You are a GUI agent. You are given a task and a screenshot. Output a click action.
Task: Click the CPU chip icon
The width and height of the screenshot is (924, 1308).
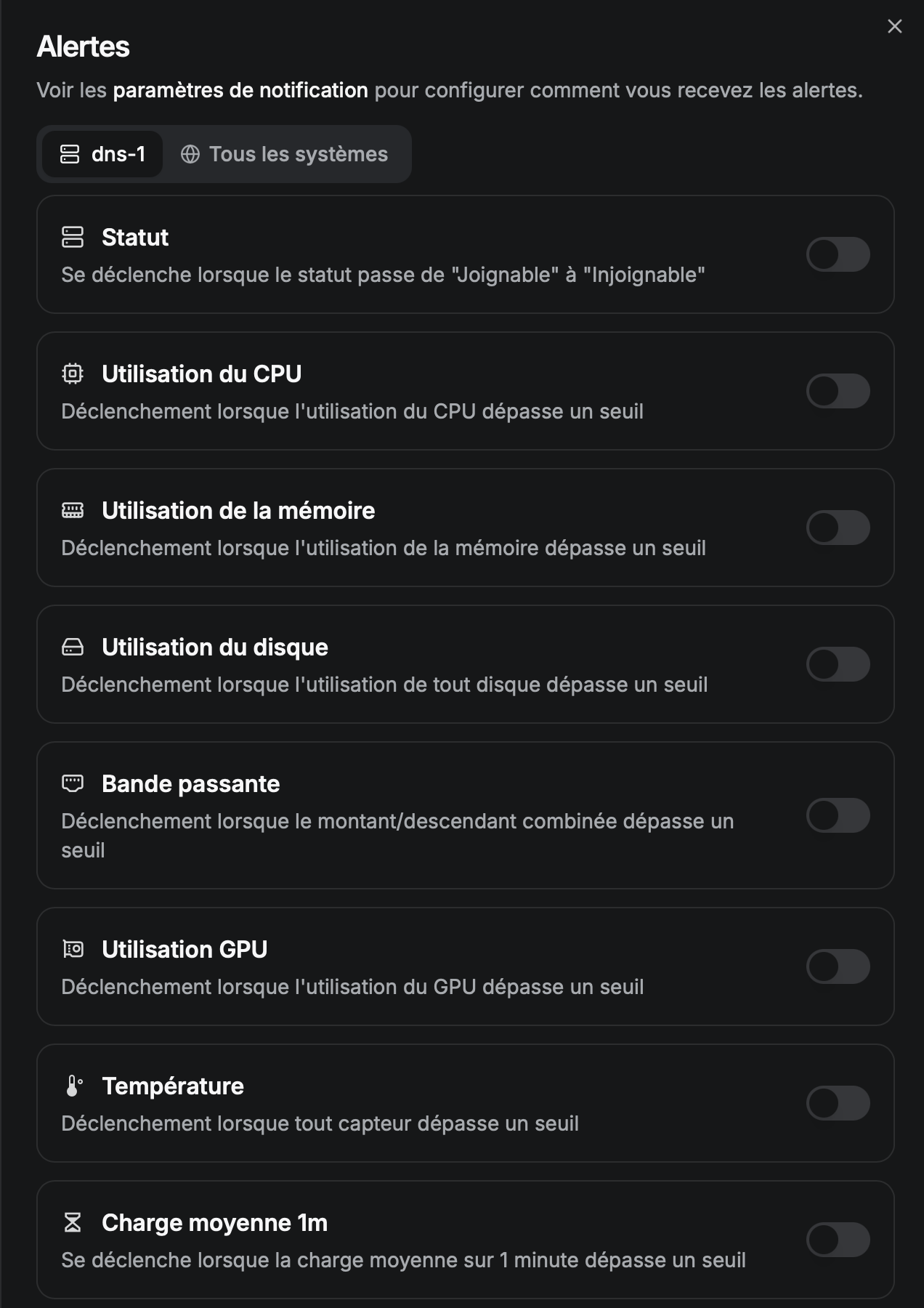click(x=73, y=374)
